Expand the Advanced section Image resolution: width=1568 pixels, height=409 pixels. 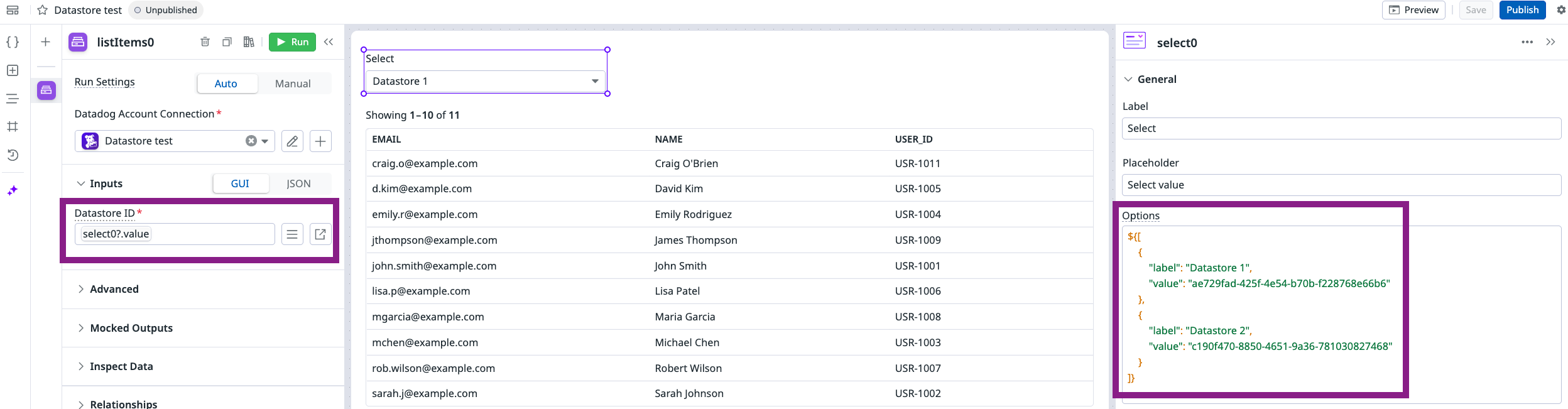(x=114, y=289)
